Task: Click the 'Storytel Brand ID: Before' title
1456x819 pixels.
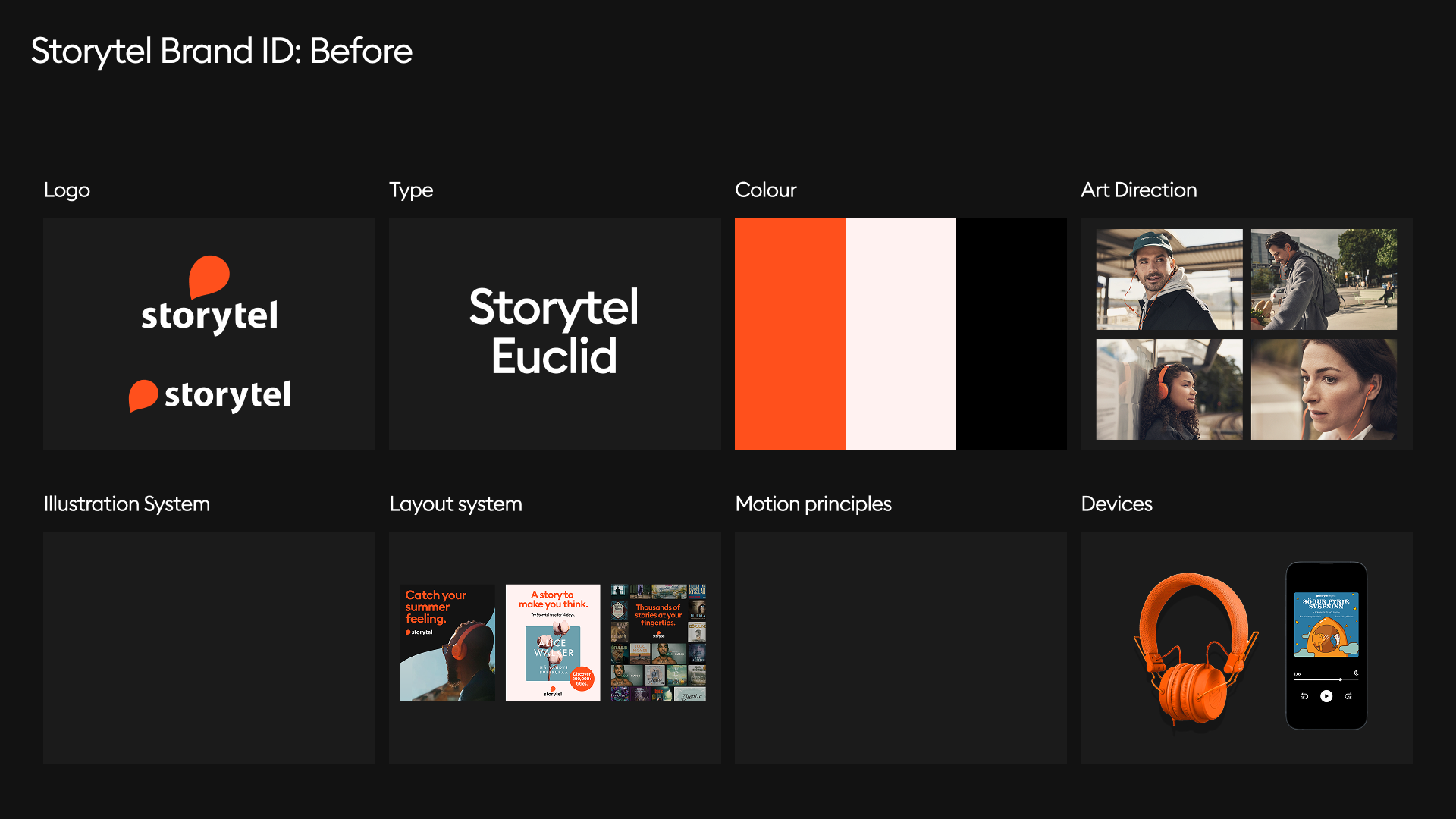Action: click(221, 52)
